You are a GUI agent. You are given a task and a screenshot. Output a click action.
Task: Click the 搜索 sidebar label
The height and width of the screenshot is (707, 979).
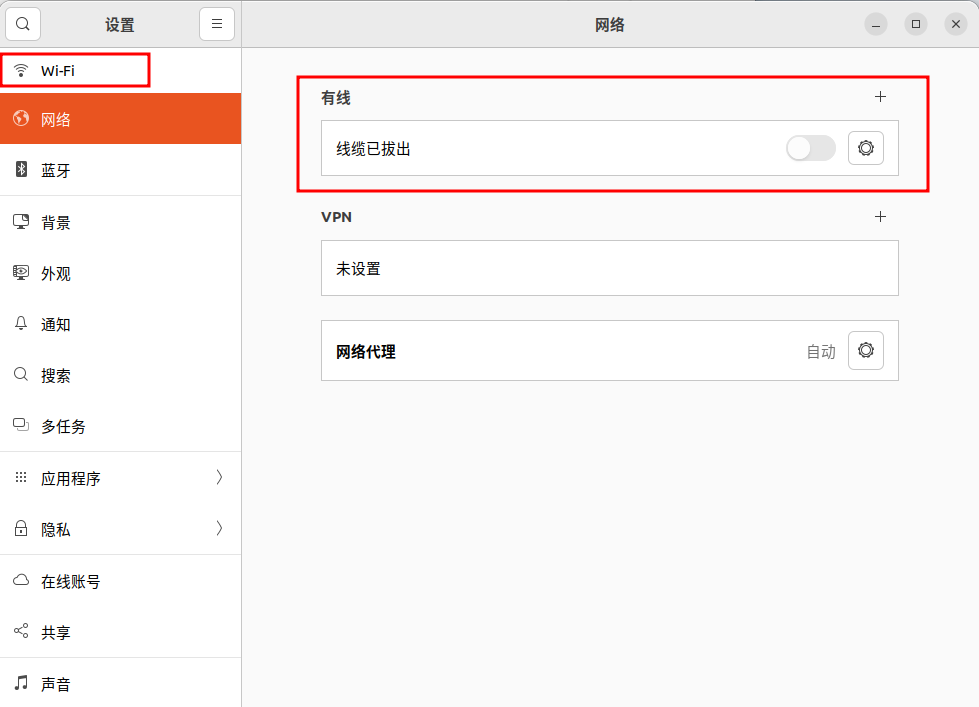click(56, 375)
